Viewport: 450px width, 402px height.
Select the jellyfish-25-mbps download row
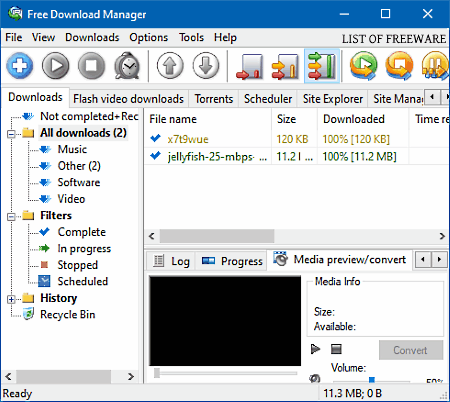[x=297, y=156]
